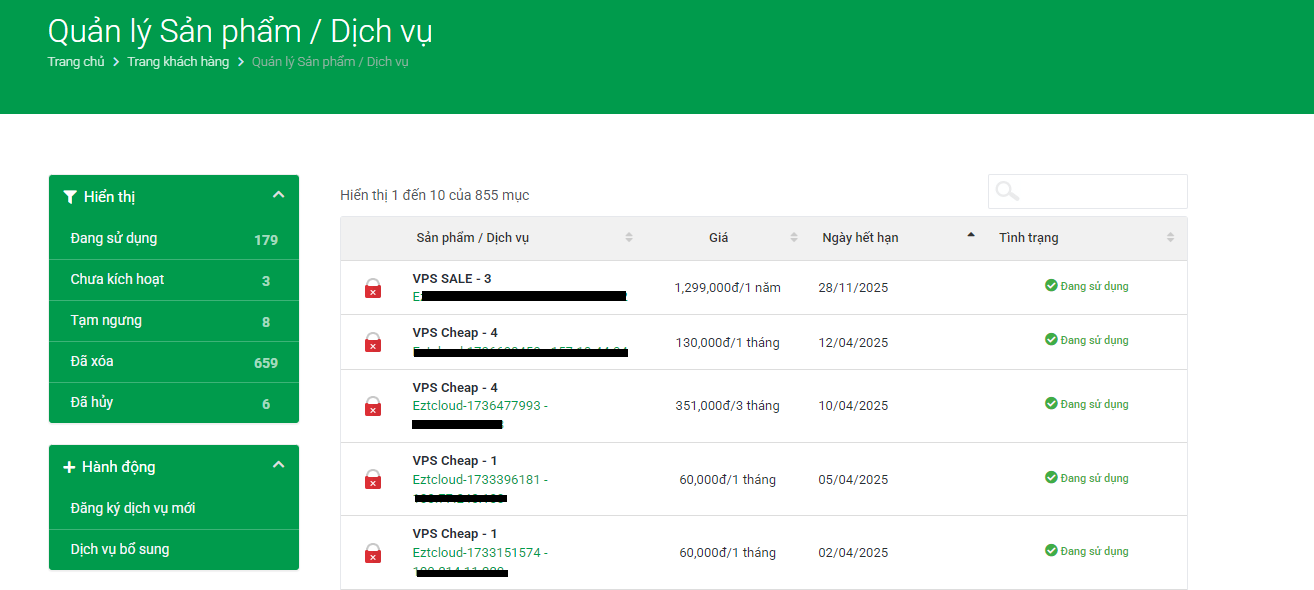Sort by Tình trạng column header

[x=1028, y=238]
